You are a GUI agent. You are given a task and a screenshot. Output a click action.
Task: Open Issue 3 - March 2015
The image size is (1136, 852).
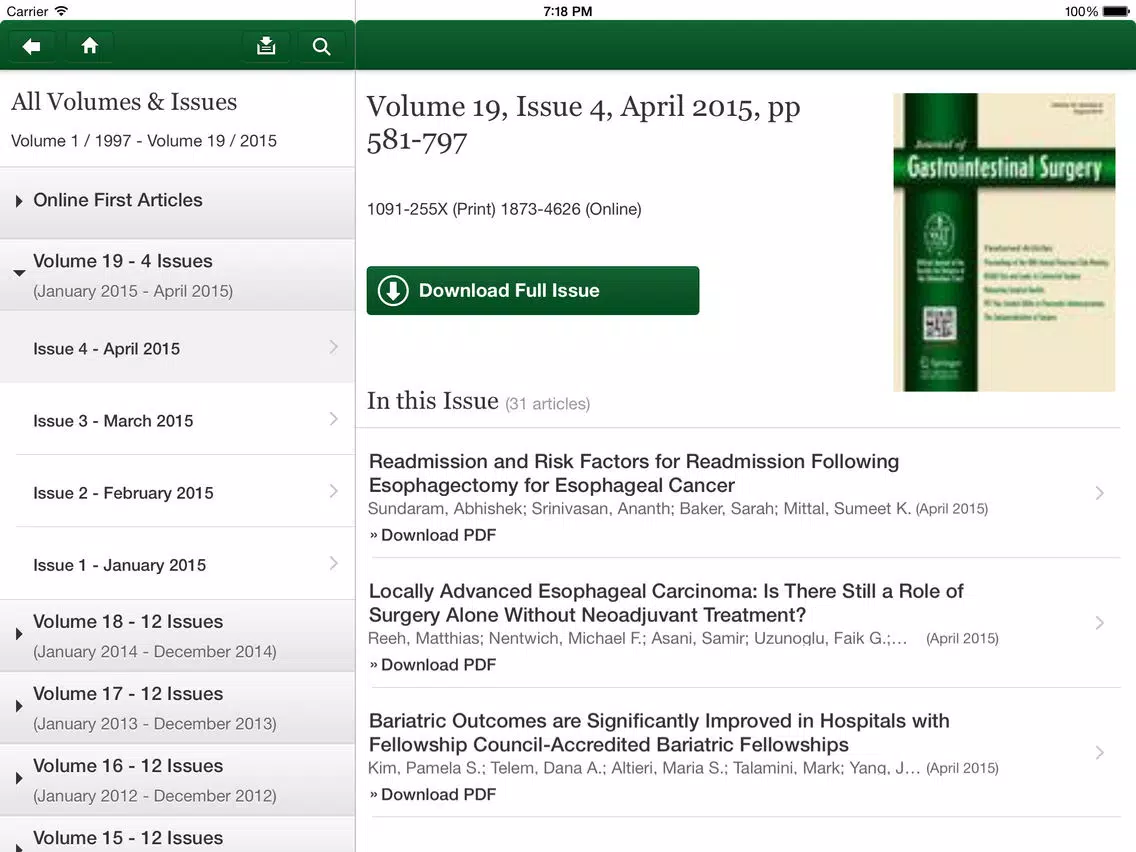(x=178, y=420)
